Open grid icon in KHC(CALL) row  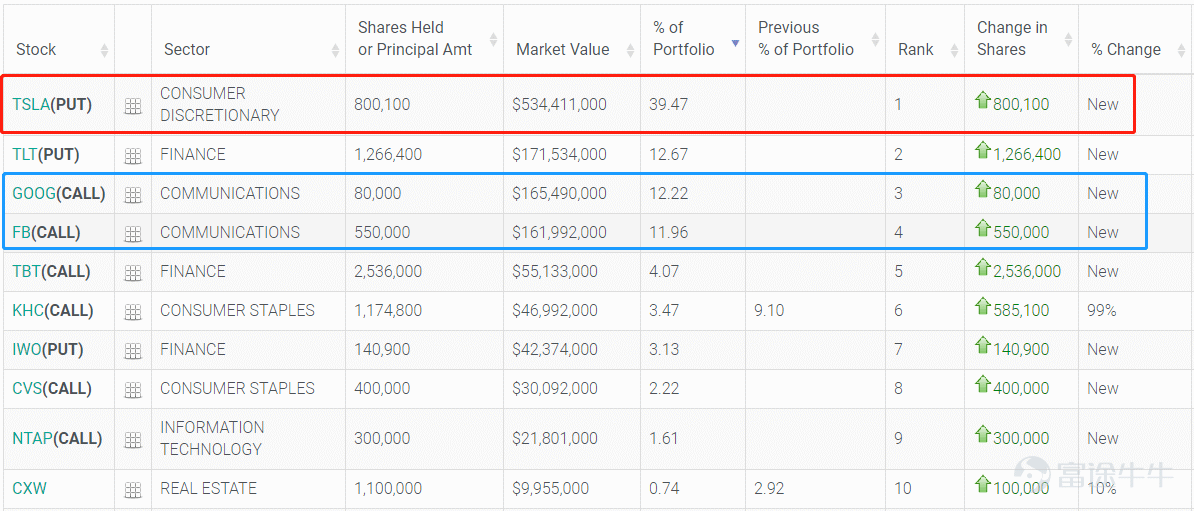coord(132,311)
